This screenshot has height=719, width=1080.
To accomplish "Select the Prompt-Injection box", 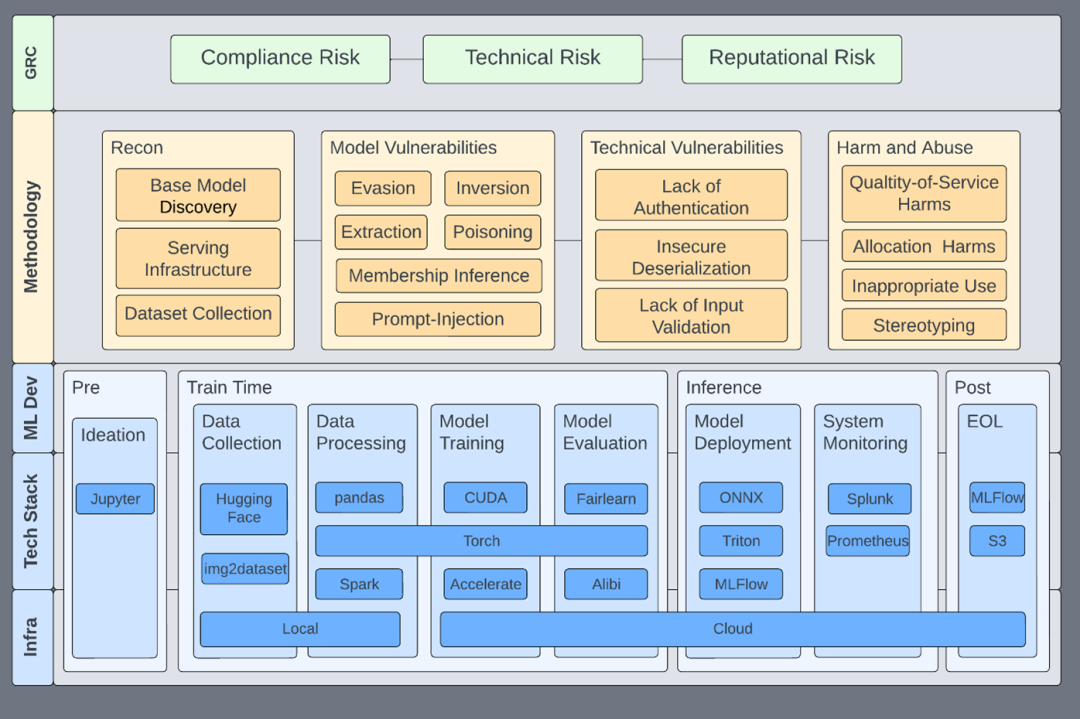I will pos(438,320).
